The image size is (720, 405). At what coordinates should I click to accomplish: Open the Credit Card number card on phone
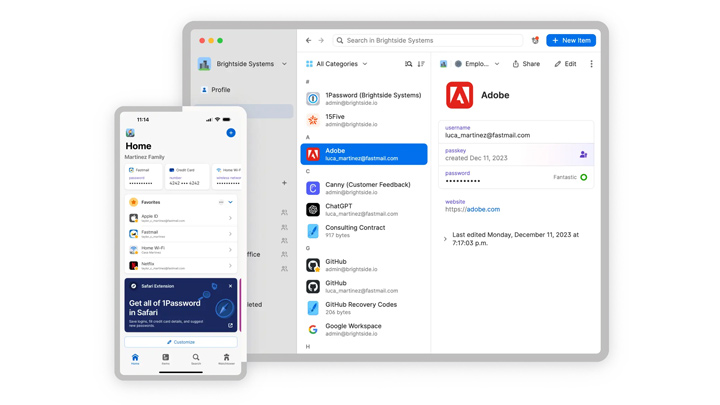186,176
